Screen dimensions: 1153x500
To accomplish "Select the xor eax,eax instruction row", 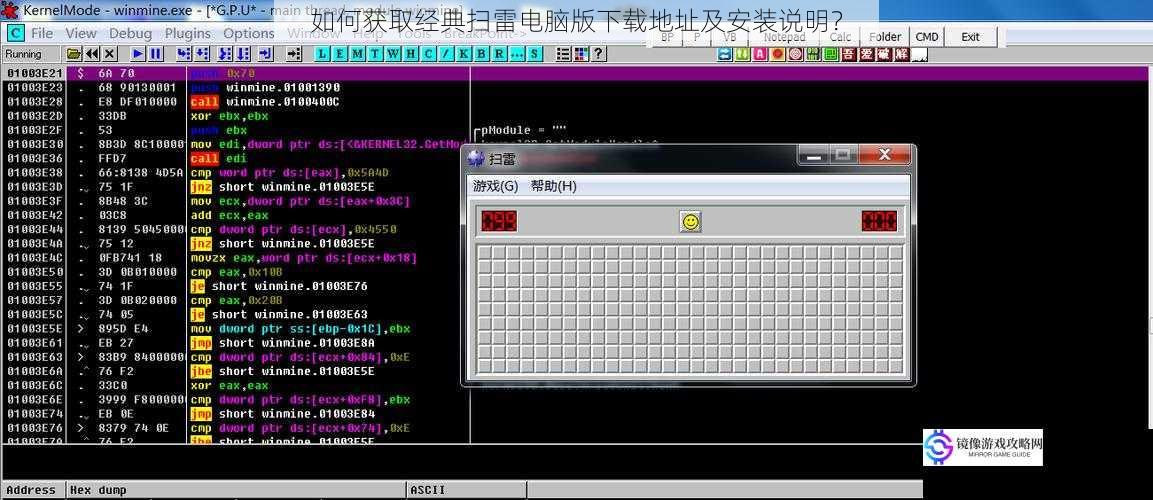I will tap(238, 385).
